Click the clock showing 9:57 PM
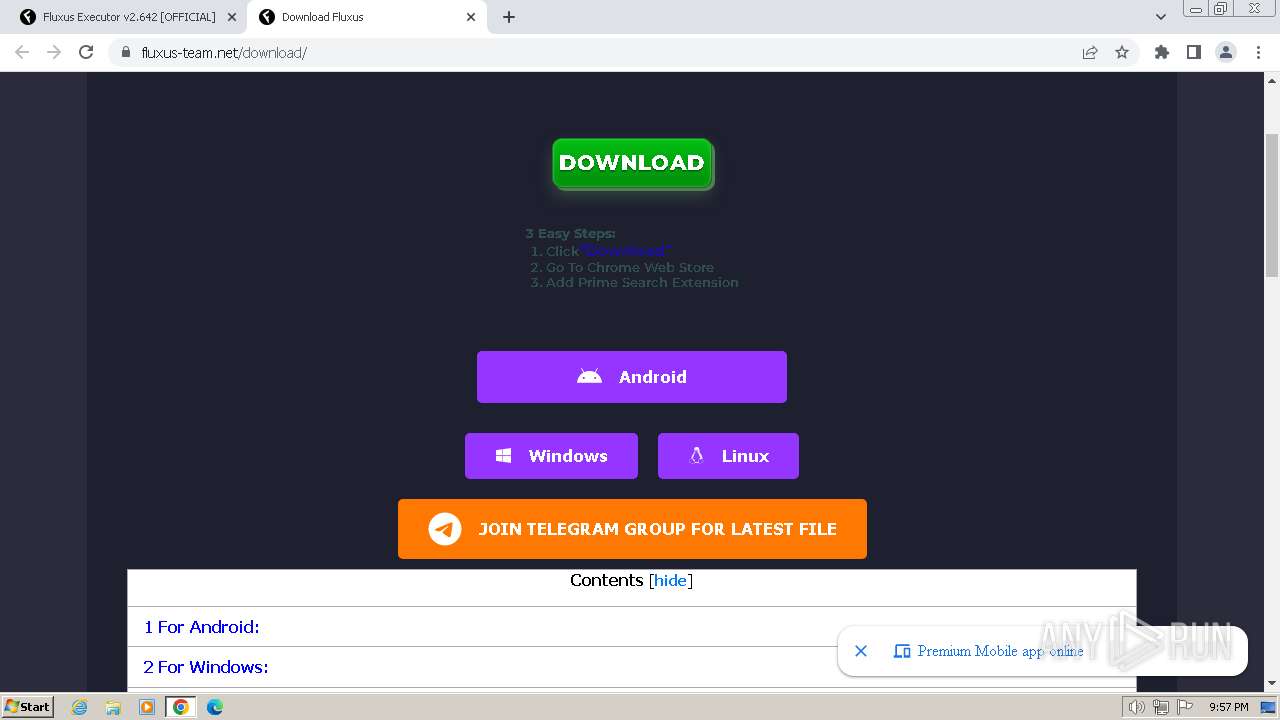This screenshot has height=720, width=1280. coord(1229,707)
